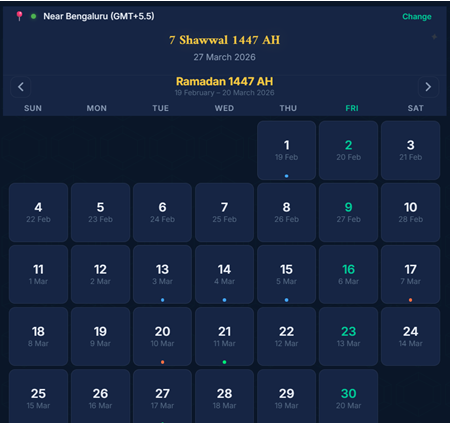Select Ramadan day 25, 15 Mar
This screenshot has height=423, width=450.
(x=38, y=396)
